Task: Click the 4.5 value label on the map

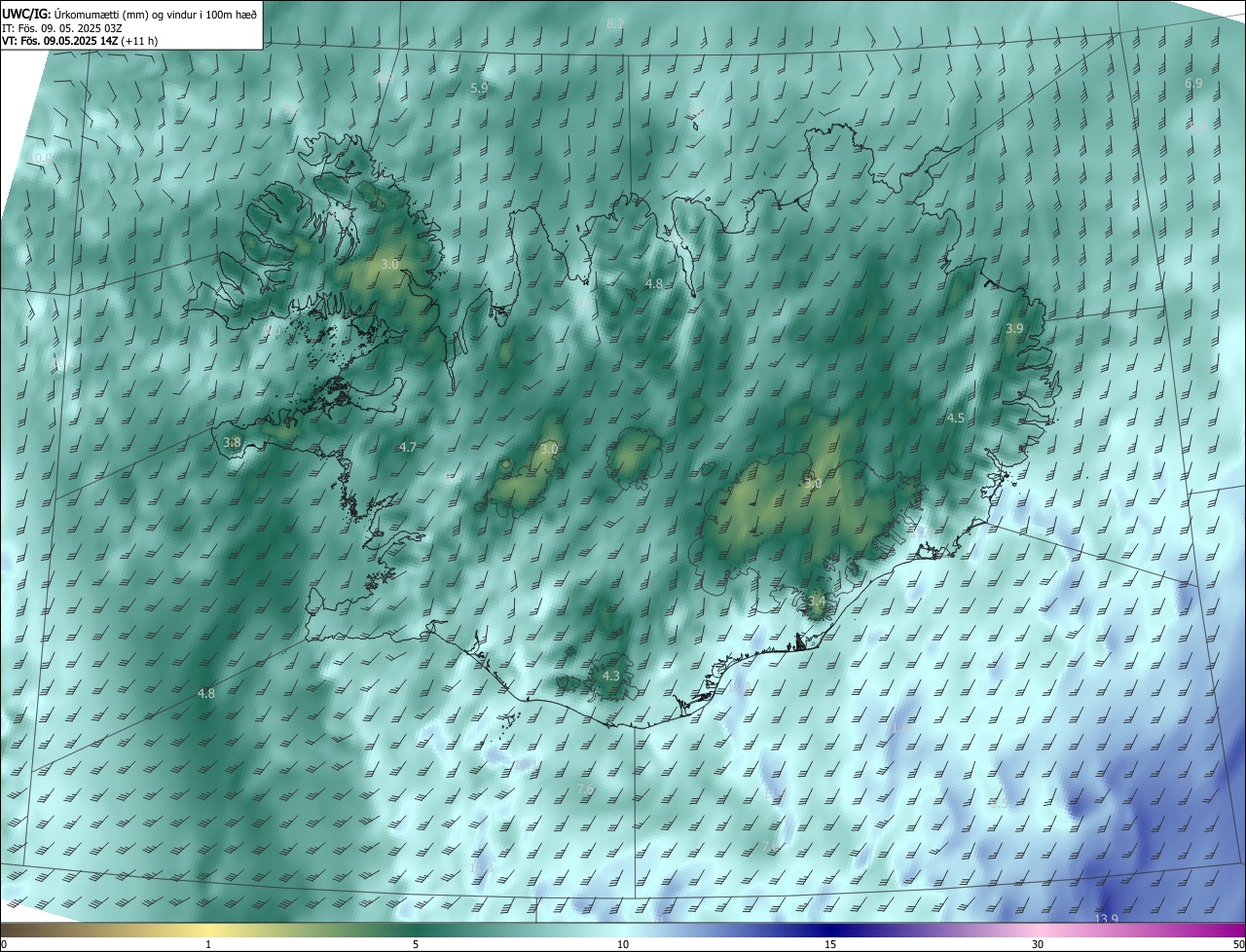Action: [x=956, y=419]
